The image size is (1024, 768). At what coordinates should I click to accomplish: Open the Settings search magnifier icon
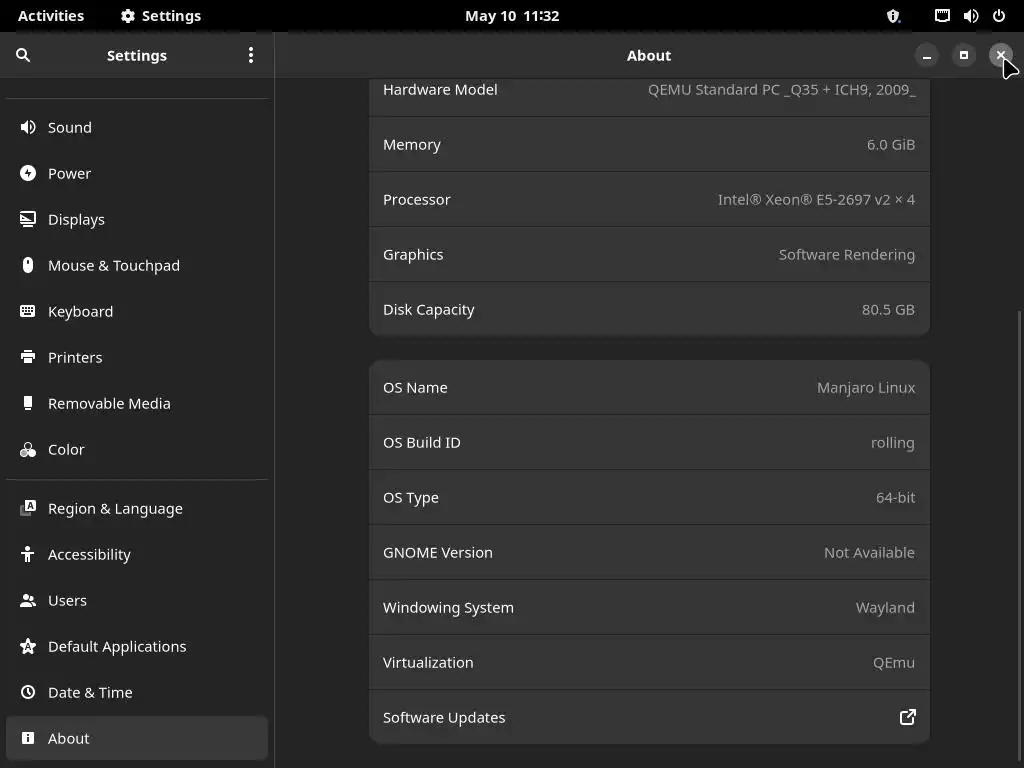coord(23,56)
